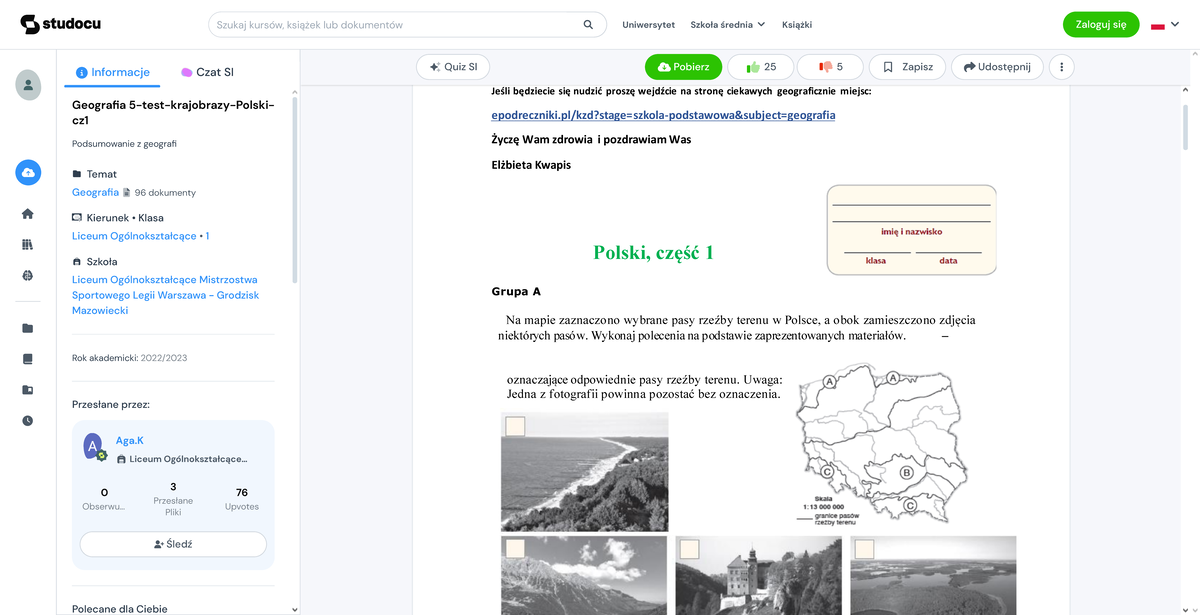The height and width of the screenshot is (615, 1200).
Task: Click the Polecane dla Ciebie heading
Action: [120, 608]
